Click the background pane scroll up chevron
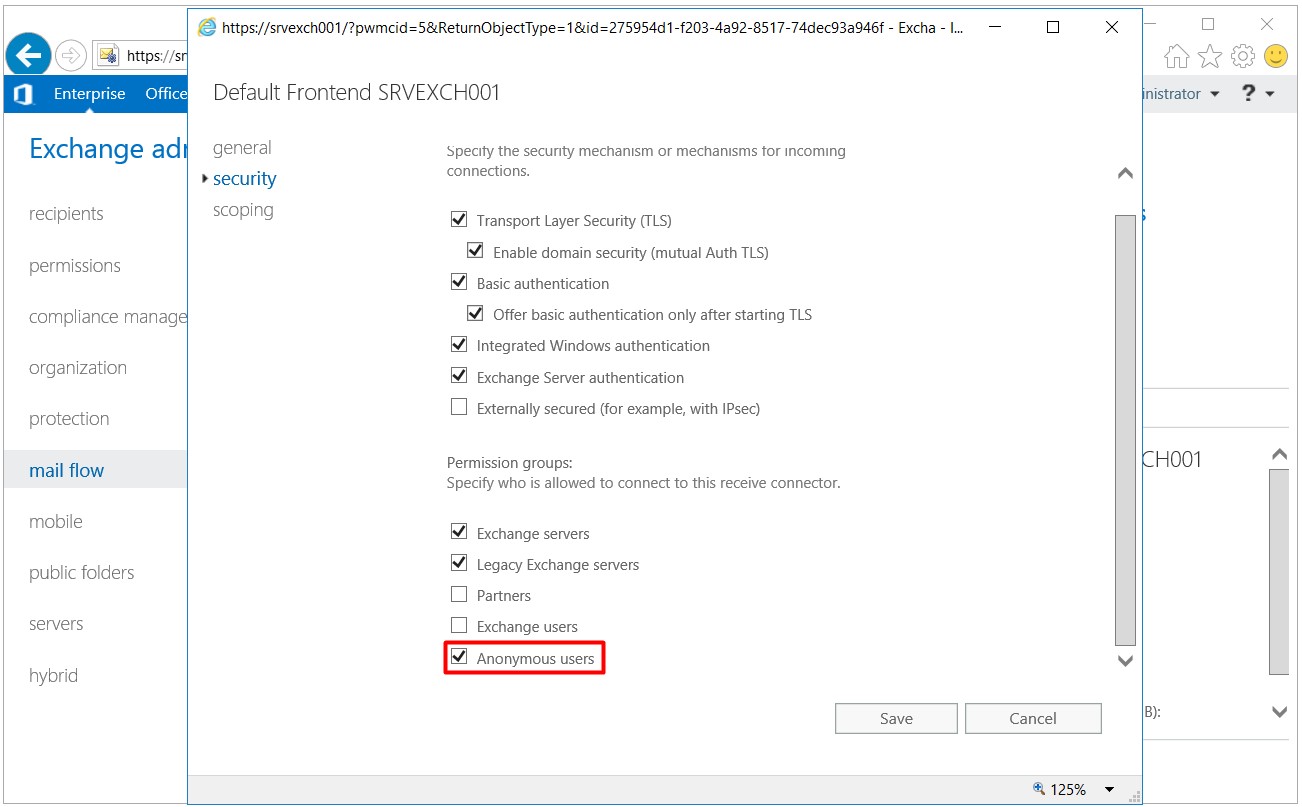Viewport: 1302px width, 807px height. (x=1279, y=455)
